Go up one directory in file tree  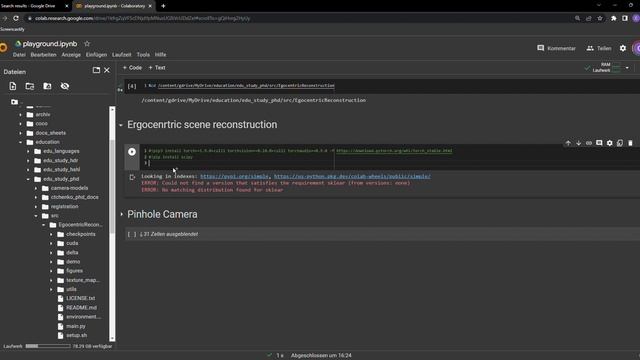[15, 102]
